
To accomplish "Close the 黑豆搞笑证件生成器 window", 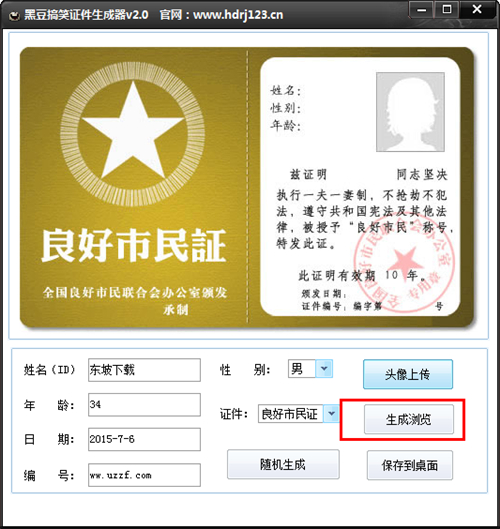I will pos(477,9).
